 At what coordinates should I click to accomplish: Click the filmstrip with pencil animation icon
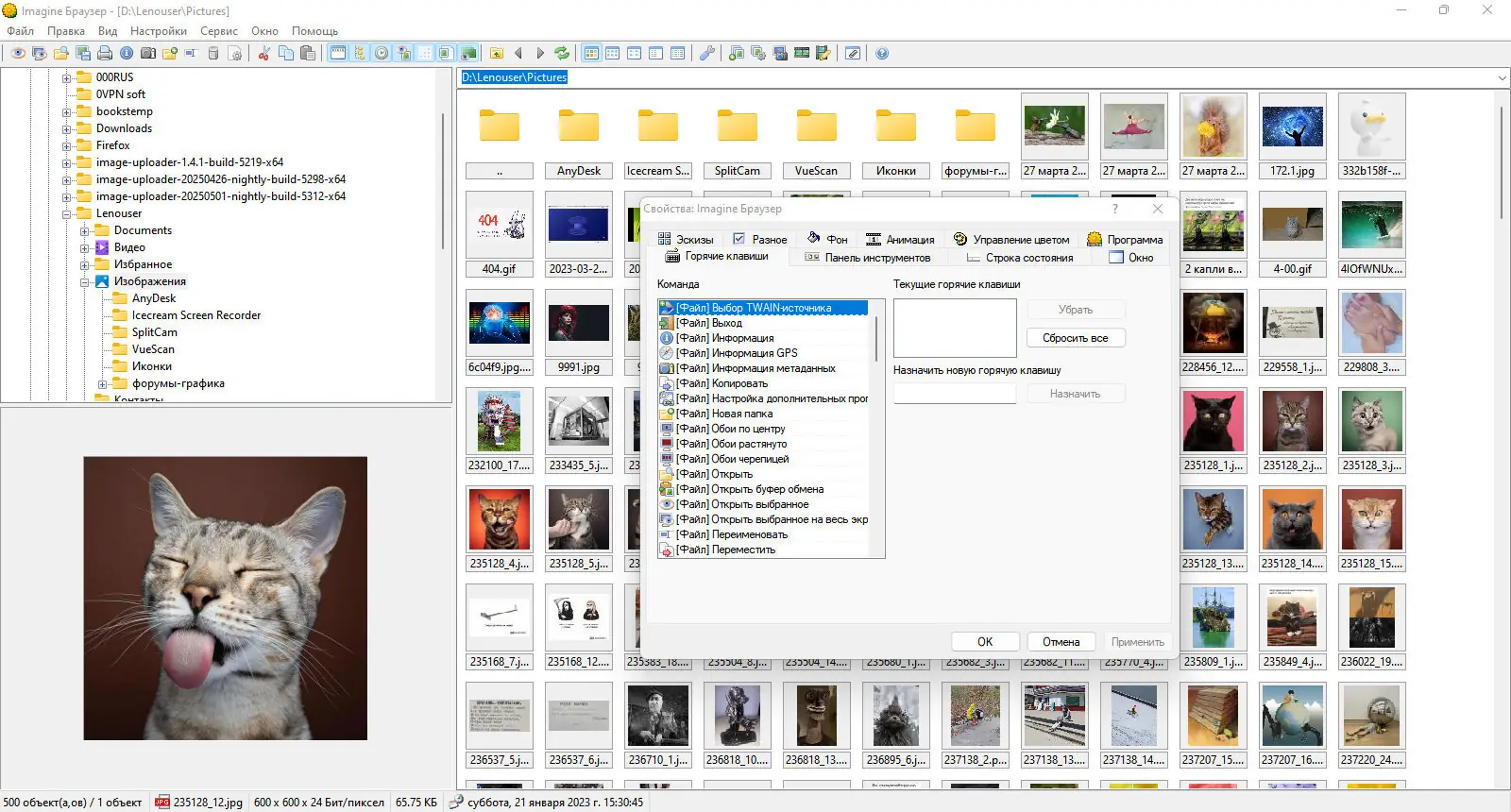823,53
